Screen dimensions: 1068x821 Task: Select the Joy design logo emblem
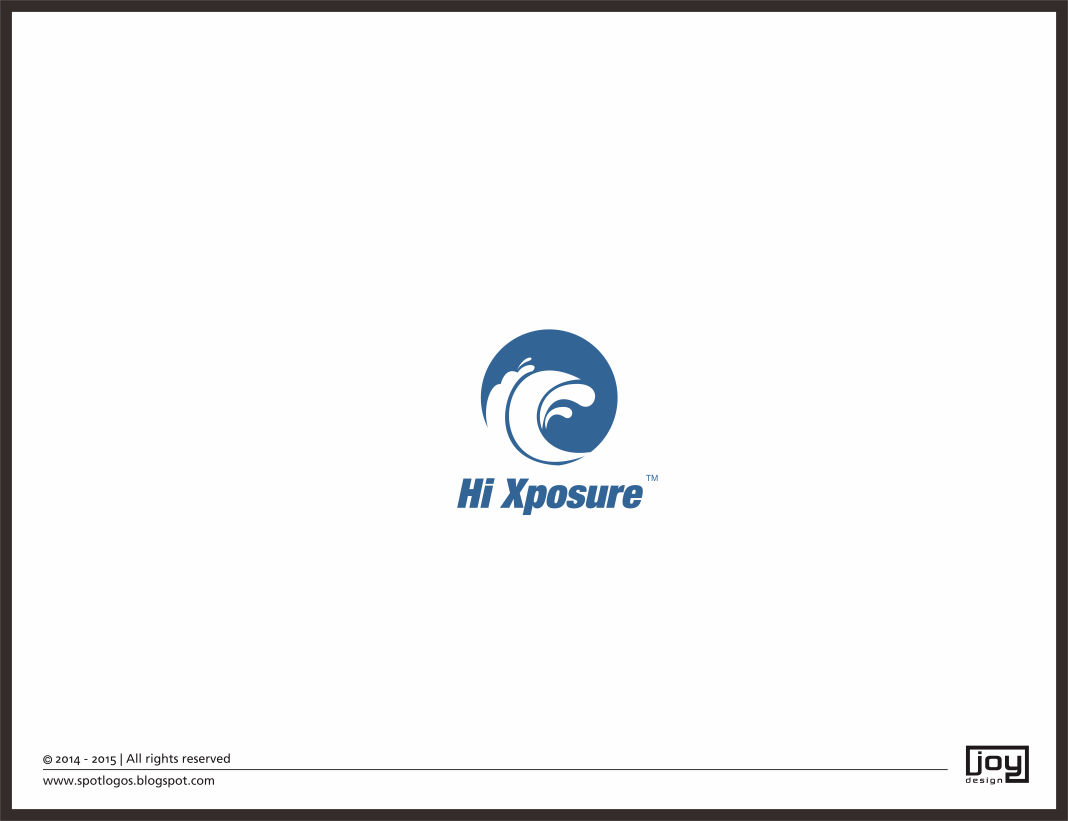pyautogui.click(x=997, y=762)
